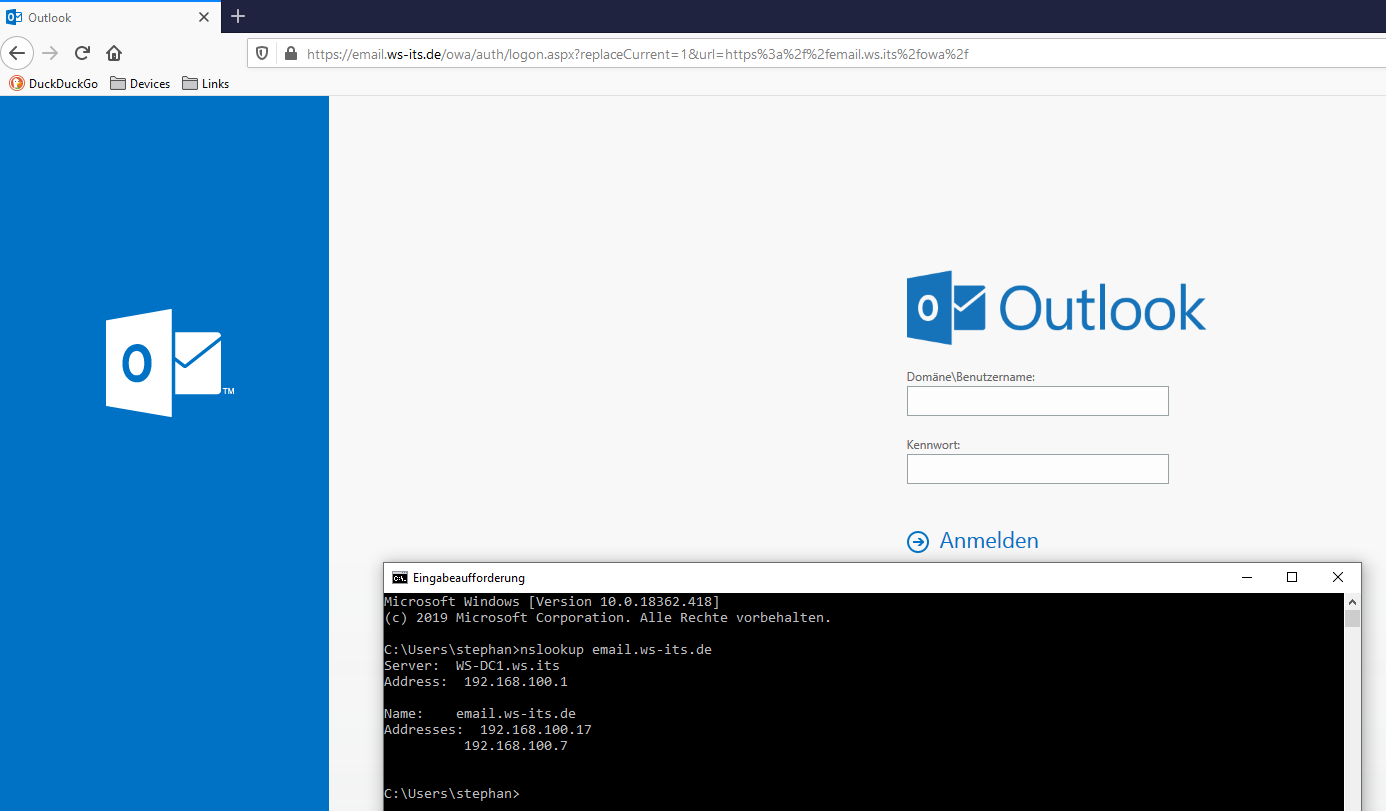Open the DuckDuckGo bookmark
The width and height of the screenshot is (1386, 811).
coord(54,84)
